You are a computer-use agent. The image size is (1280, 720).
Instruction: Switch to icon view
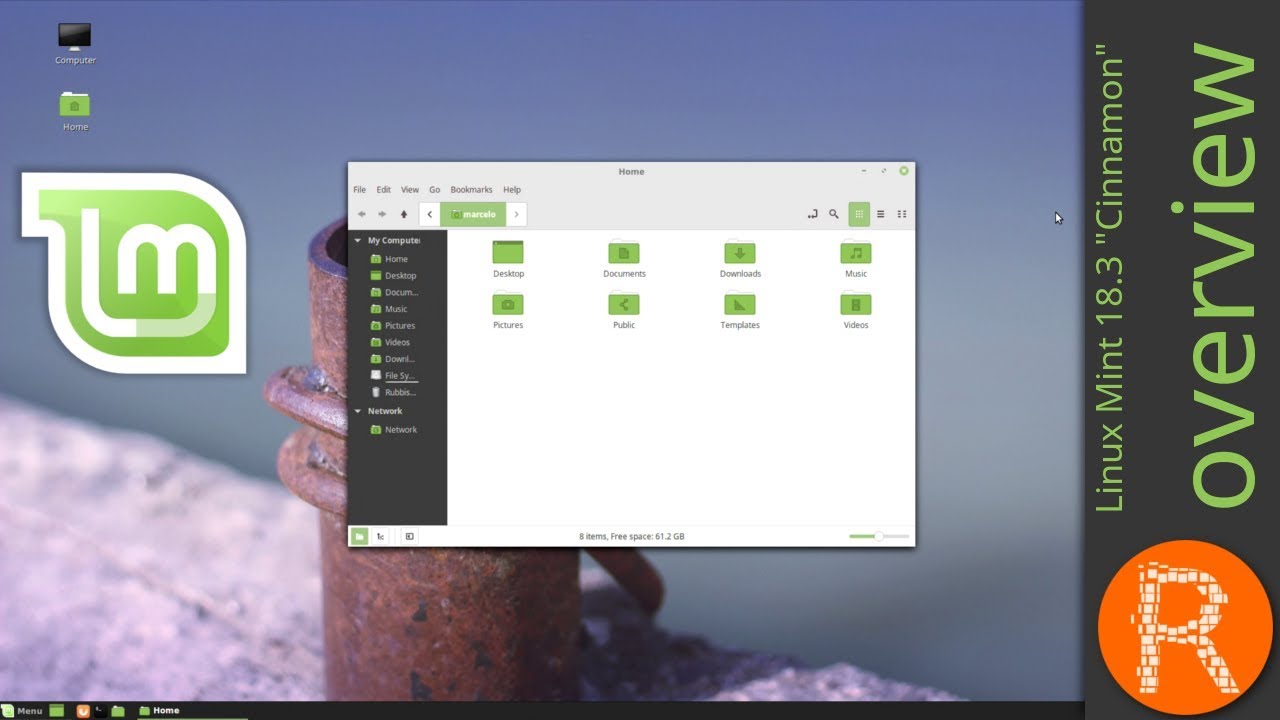tap(858, 214)
